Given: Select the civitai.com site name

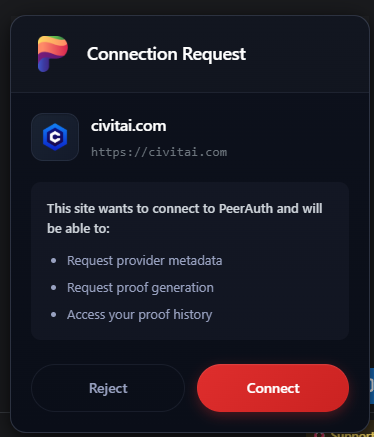Looking at the screenshot, I should click(x=129, y=126).
